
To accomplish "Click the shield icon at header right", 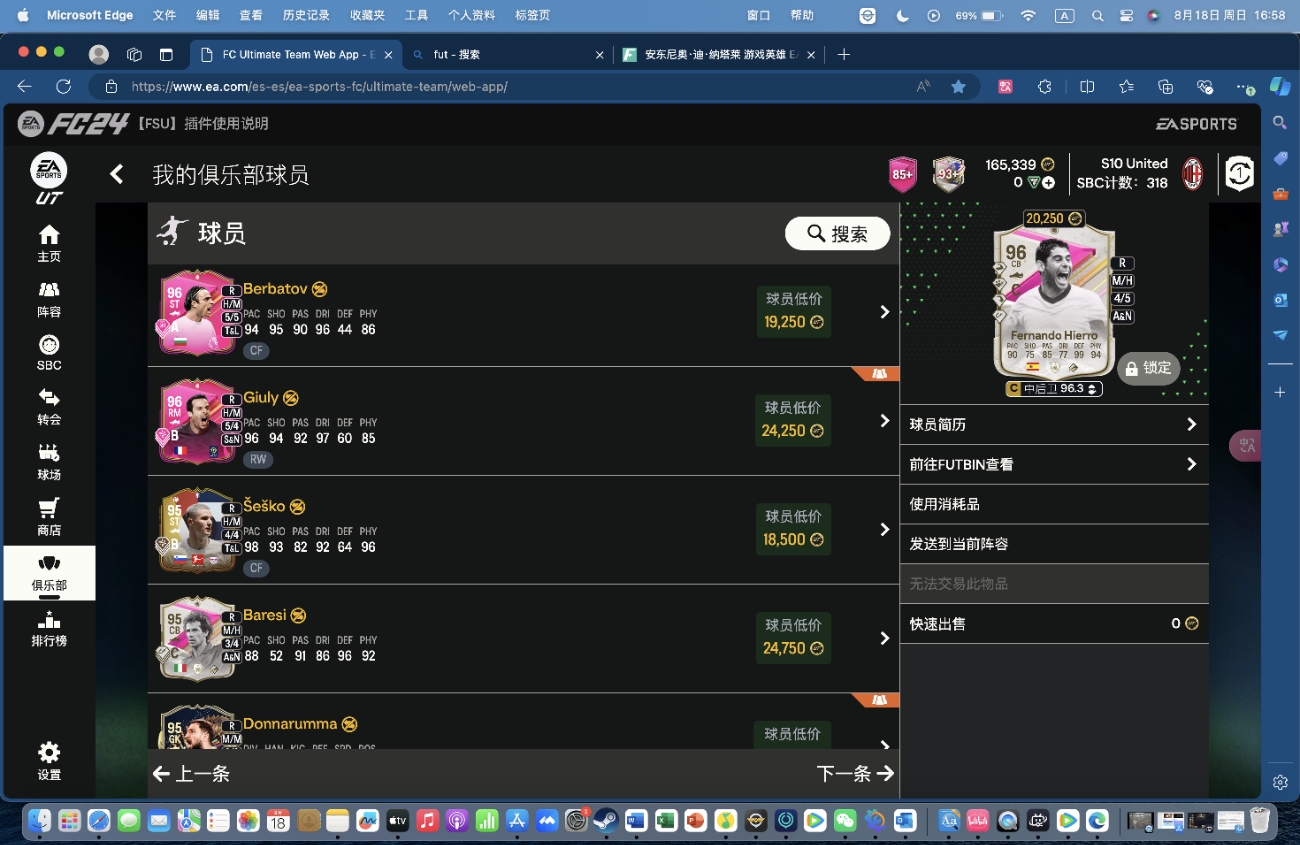I will tap(1239, 174).
